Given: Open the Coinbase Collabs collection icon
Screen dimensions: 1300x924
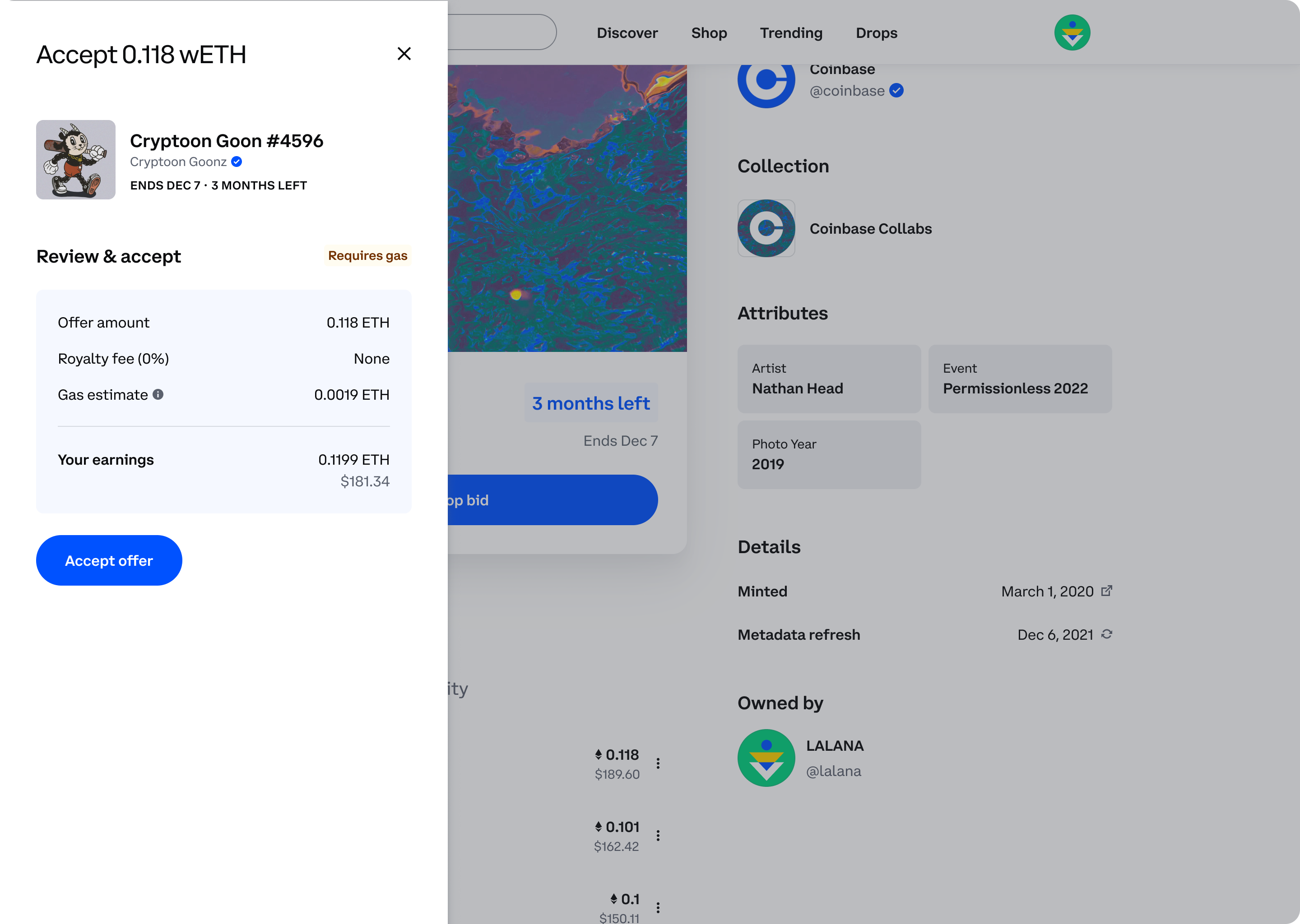Looking at the screenshot, I should pos(766,228).
